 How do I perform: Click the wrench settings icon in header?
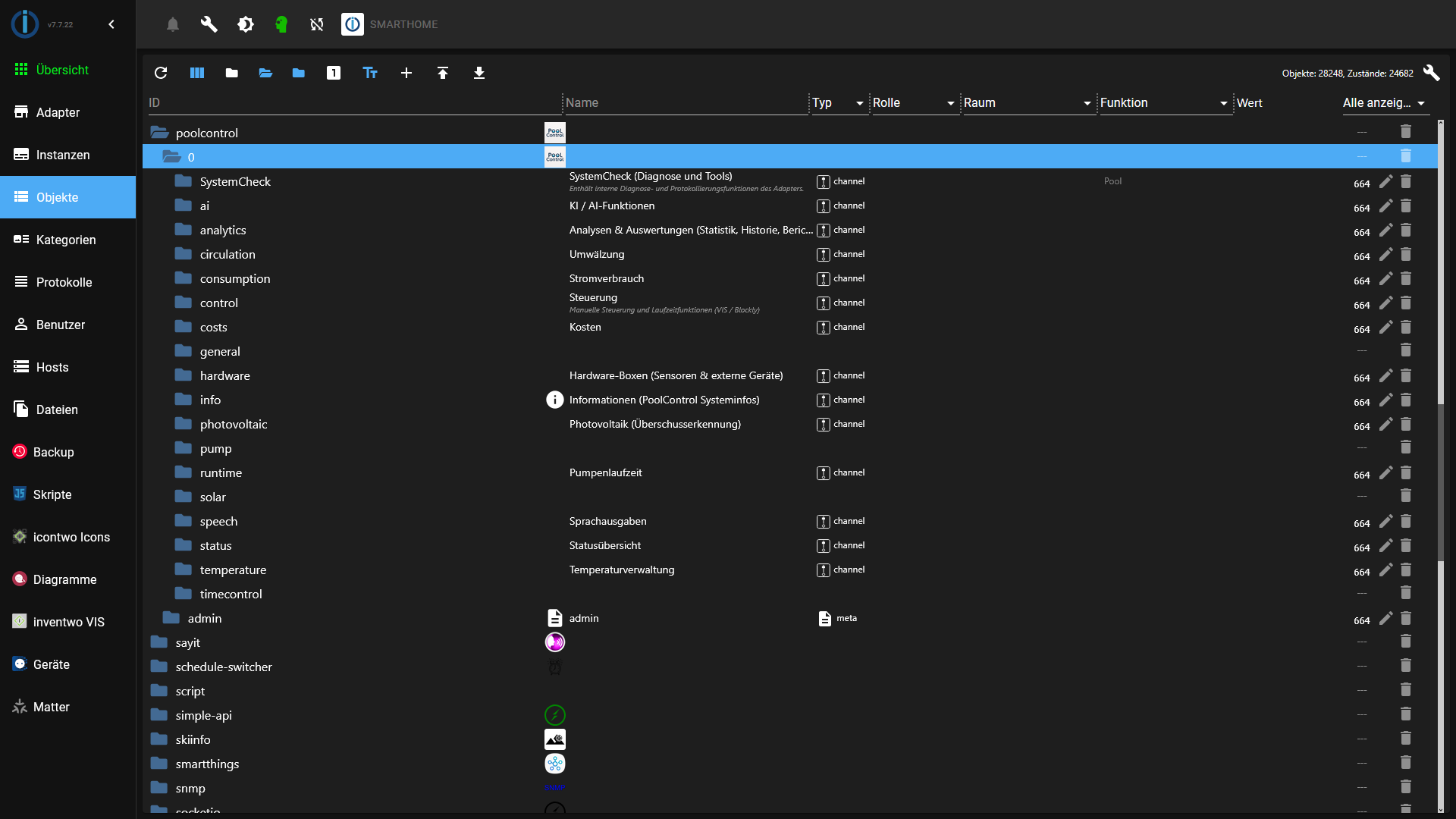(x=209, y=24)
